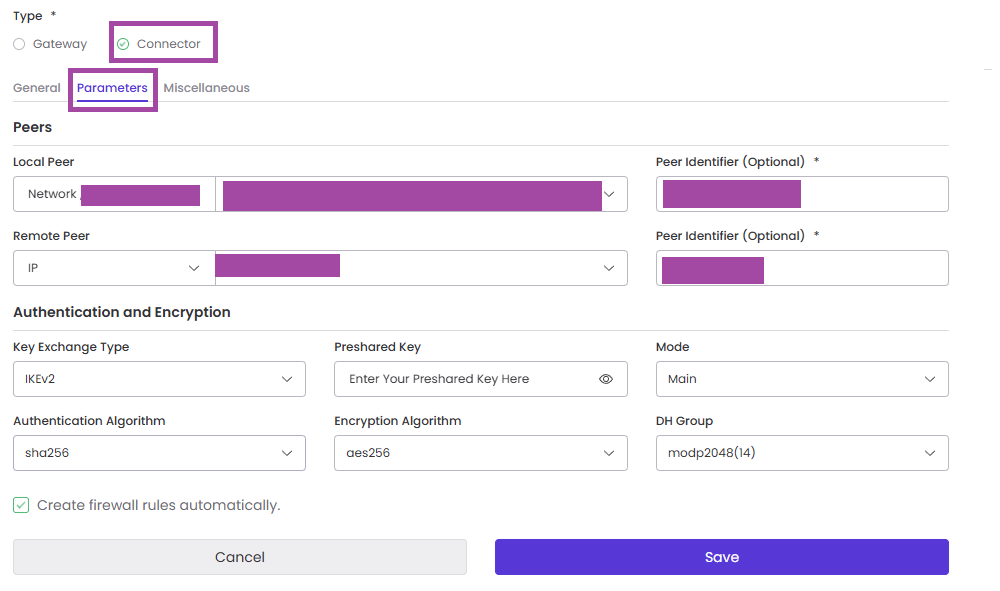
Task: Open the DH Group dropdown showing modp2048
Action: pos(801,453)
